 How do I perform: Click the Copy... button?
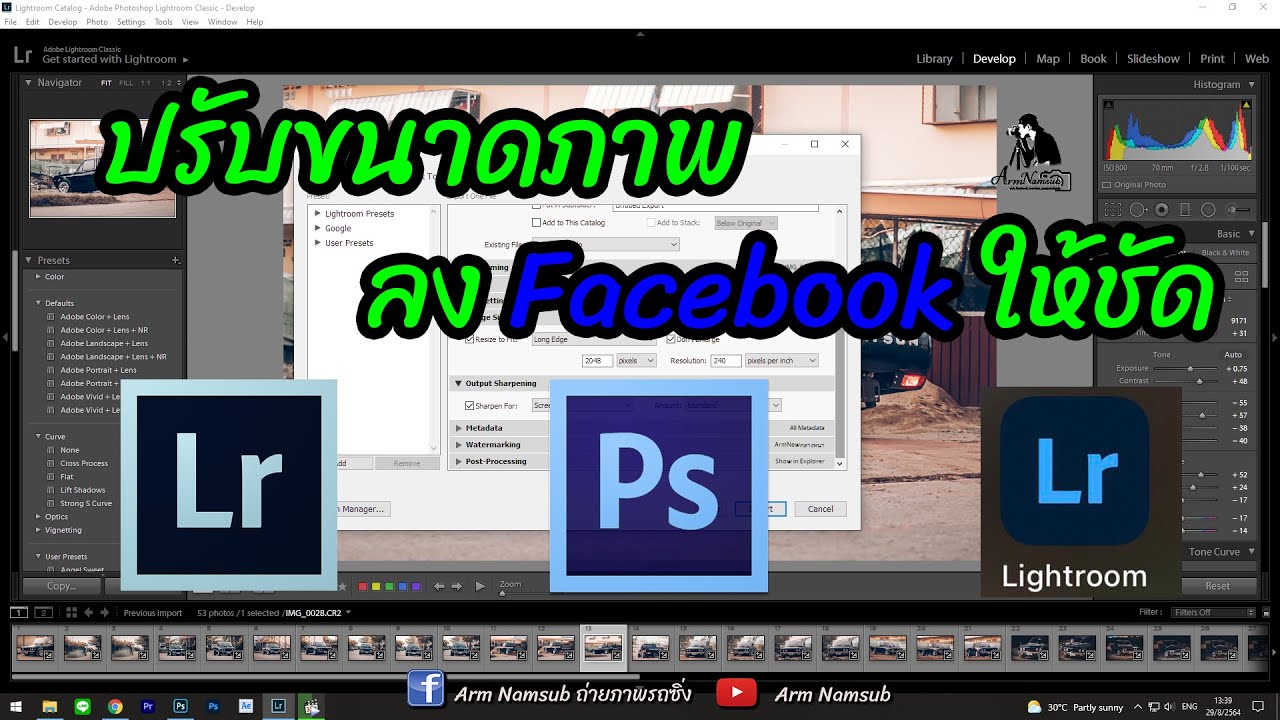[62, 586]
